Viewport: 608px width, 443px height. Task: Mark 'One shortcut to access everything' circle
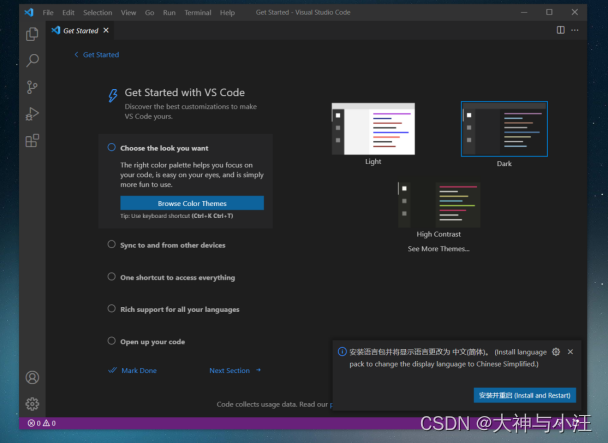click(112, 277)
